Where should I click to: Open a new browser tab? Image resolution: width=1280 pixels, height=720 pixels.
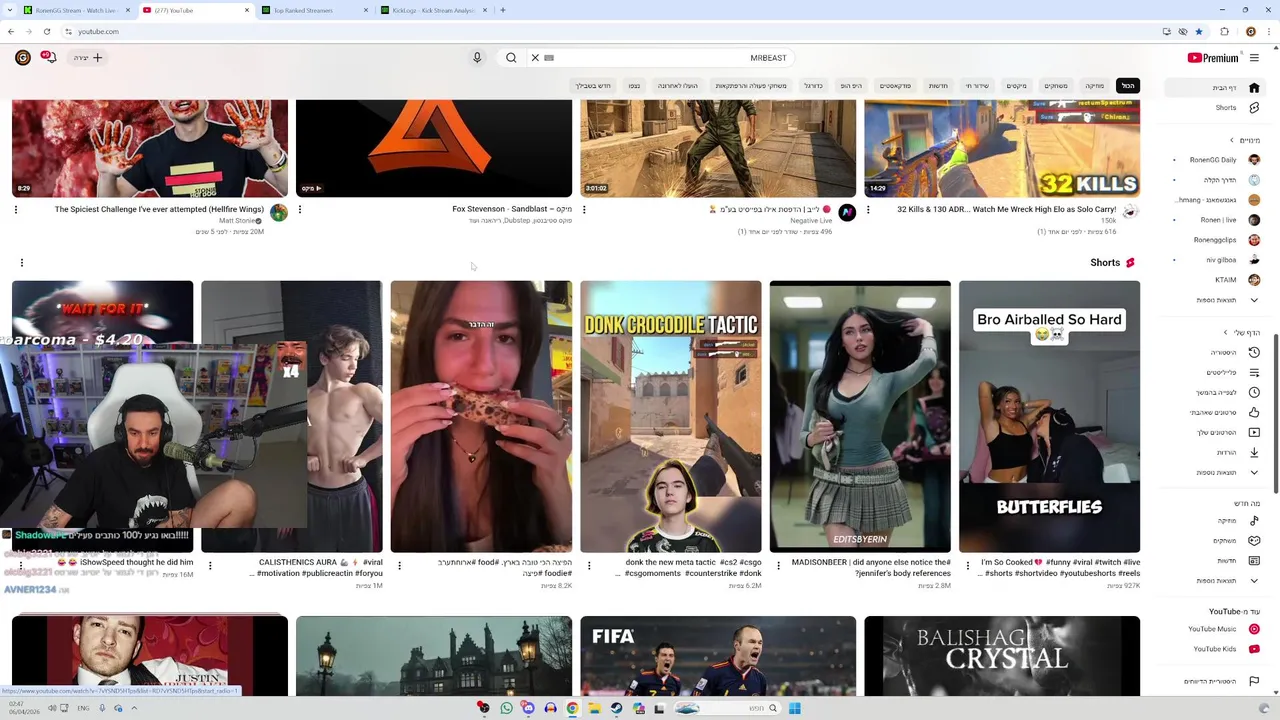[x=503, y=10]
